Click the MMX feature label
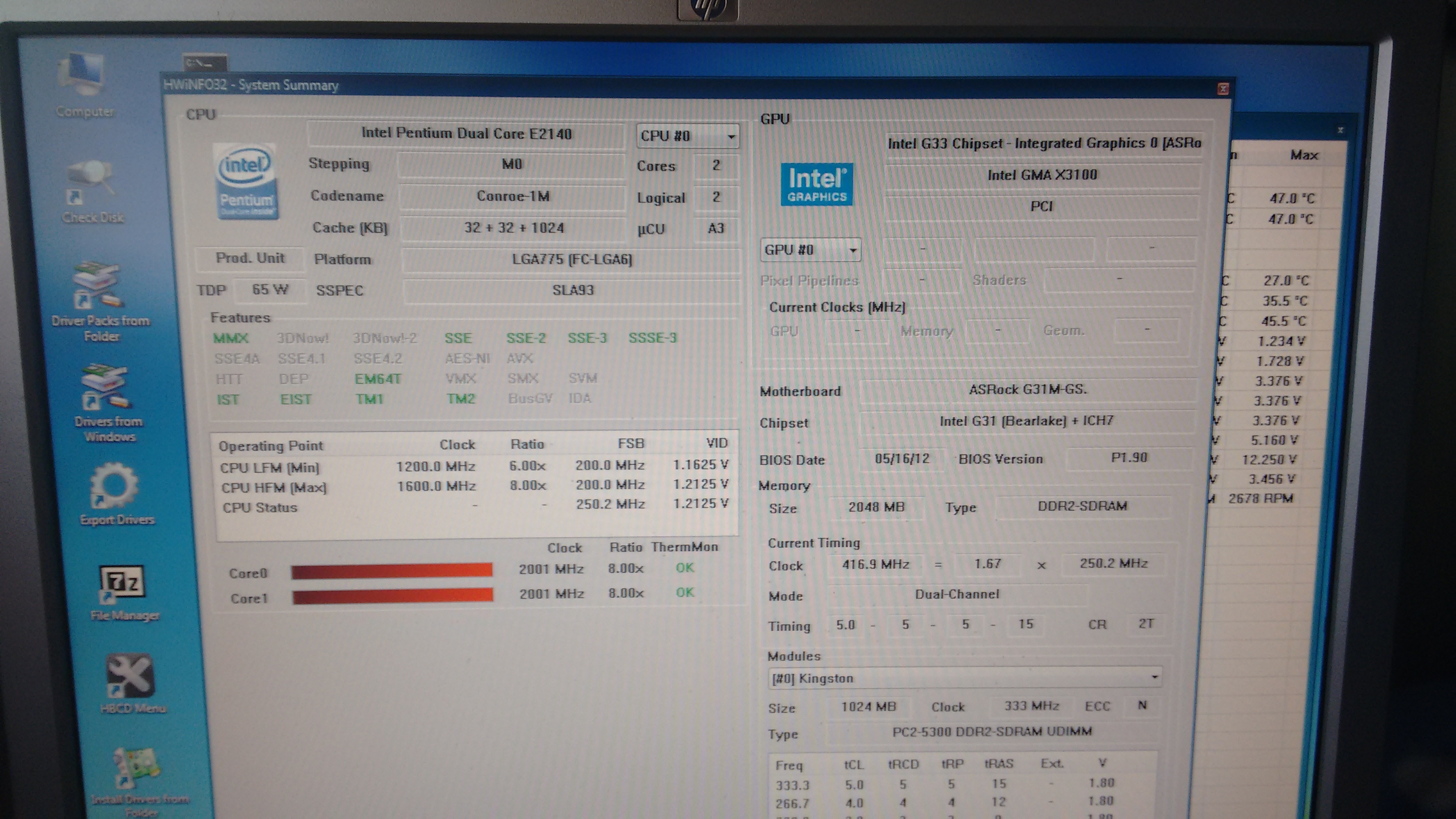This screenshot has height=819, width=1456. point(231,339)
